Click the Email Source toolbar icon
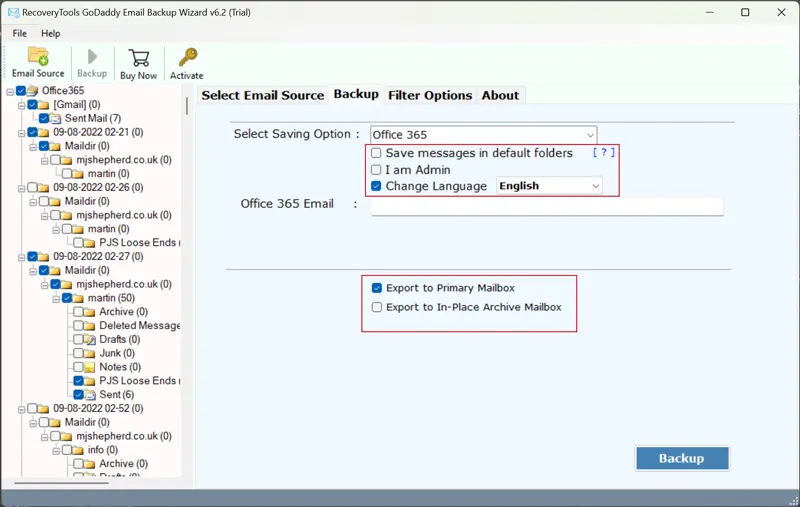 38,58
